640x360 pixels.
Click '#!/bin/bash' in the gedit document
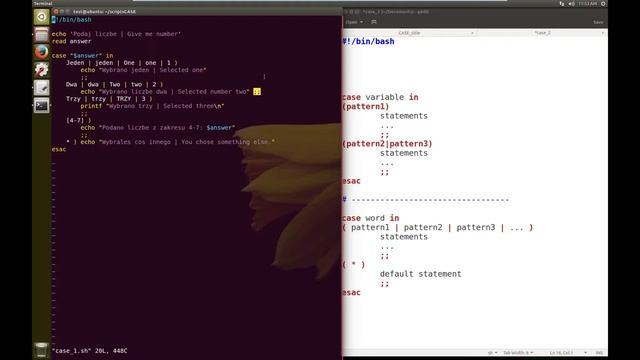pyautogui.click(x=368, y=41)
